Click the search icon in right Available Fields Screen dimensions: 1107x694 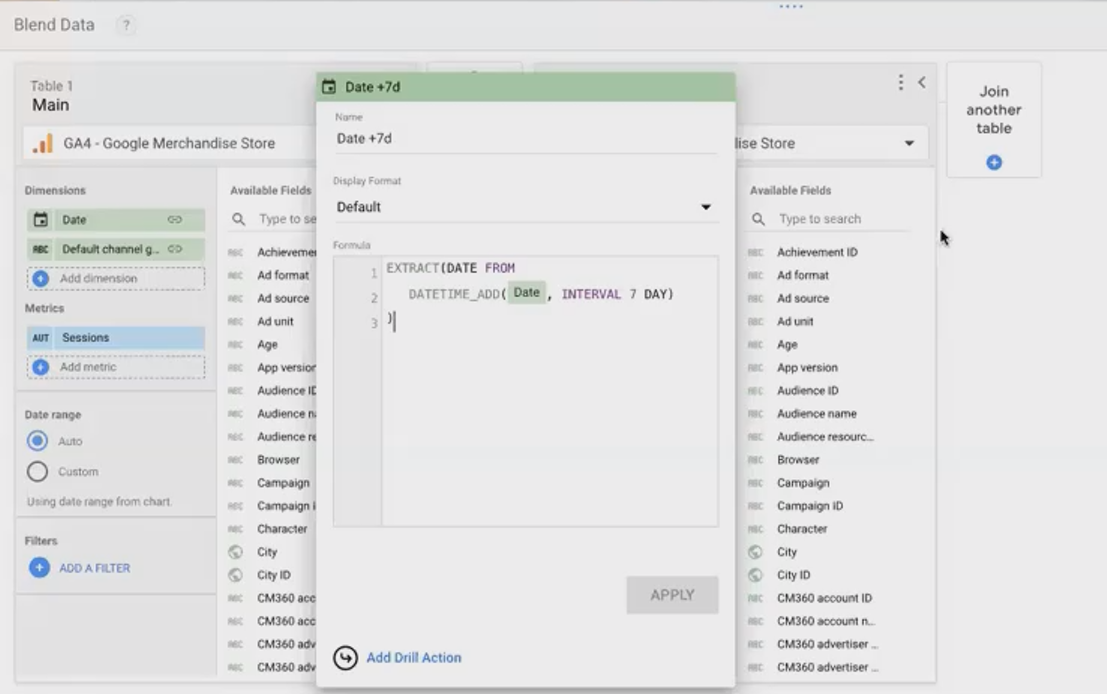[758, 219]
